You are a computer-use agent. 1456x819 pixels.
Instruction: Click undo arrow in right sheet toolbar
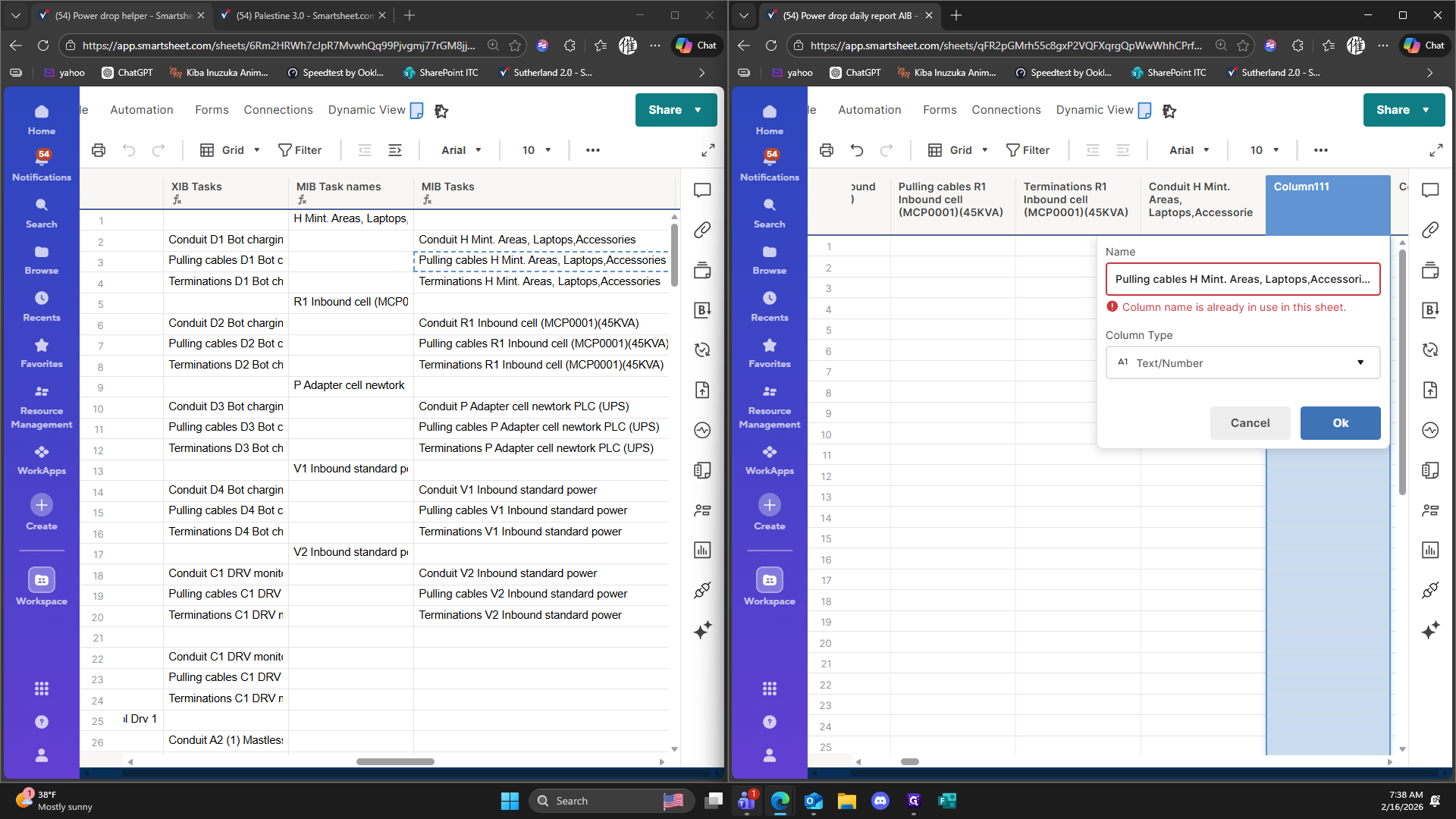[857, 150]
